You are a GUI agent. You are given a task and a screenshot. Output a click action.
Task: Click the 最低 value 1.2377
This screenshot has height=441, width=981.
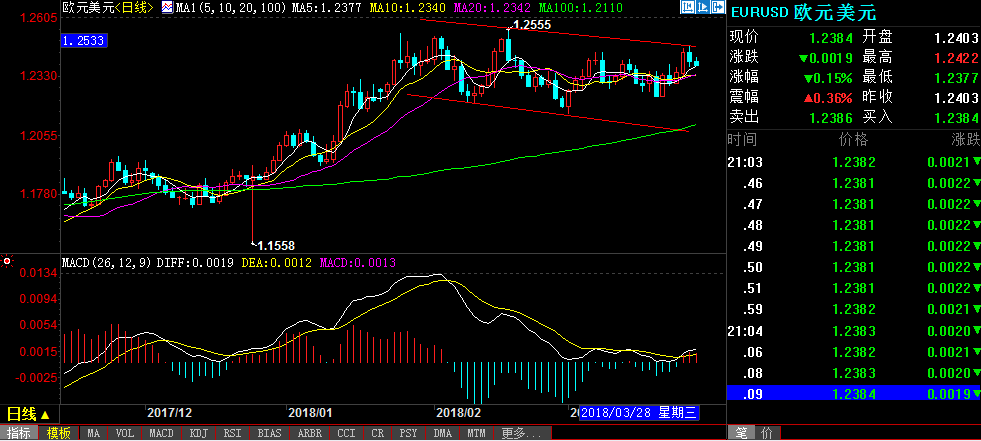(955, 78)
